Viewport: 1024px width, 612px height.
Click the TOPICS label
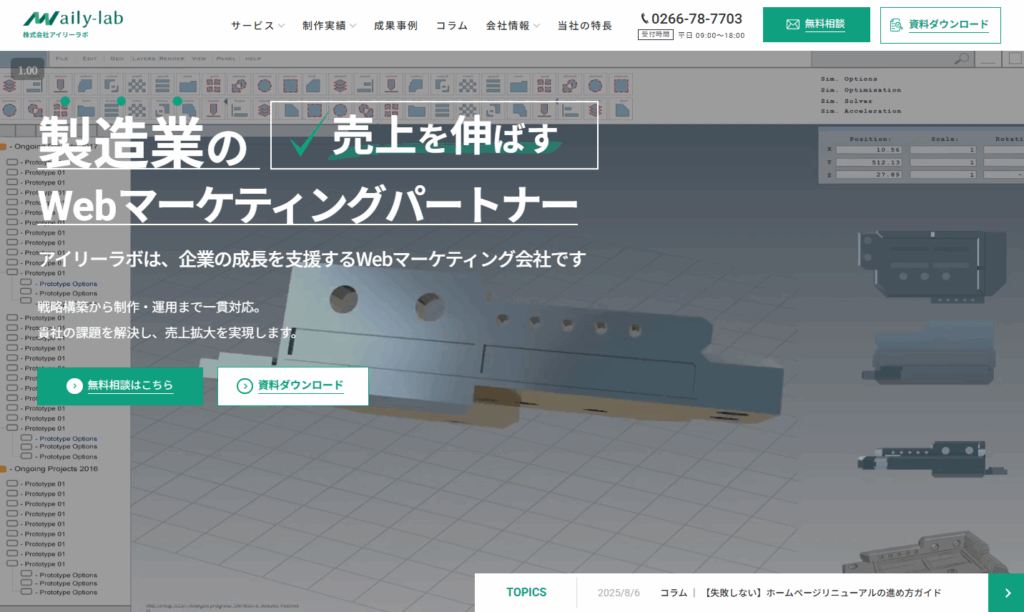click(x=526, y=592)
